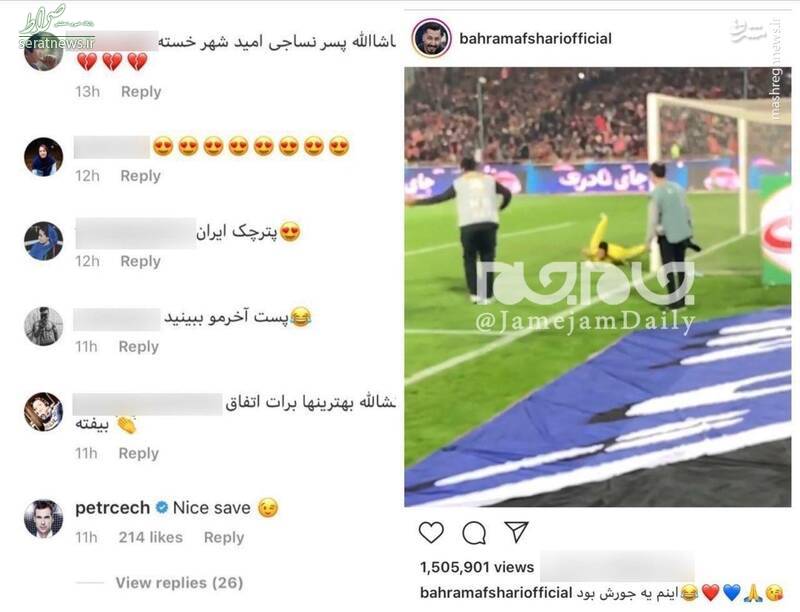Viewport: 800px width, 612px height.
Task: Like the post with the heart icon
Action: click(431, 532)
